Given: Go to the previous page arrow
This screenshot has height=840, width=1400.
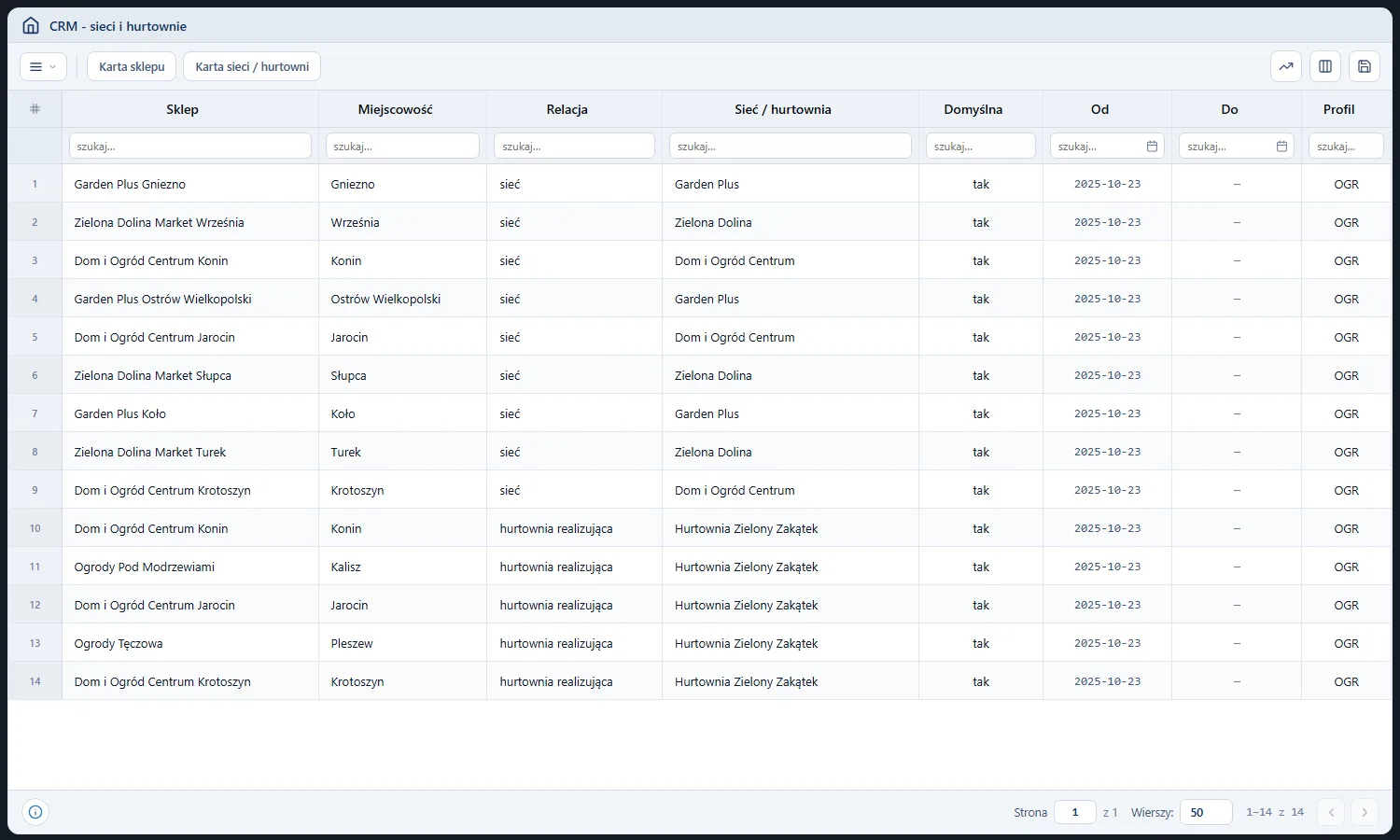Looking at the screenshot, I should coord(1332,812).
